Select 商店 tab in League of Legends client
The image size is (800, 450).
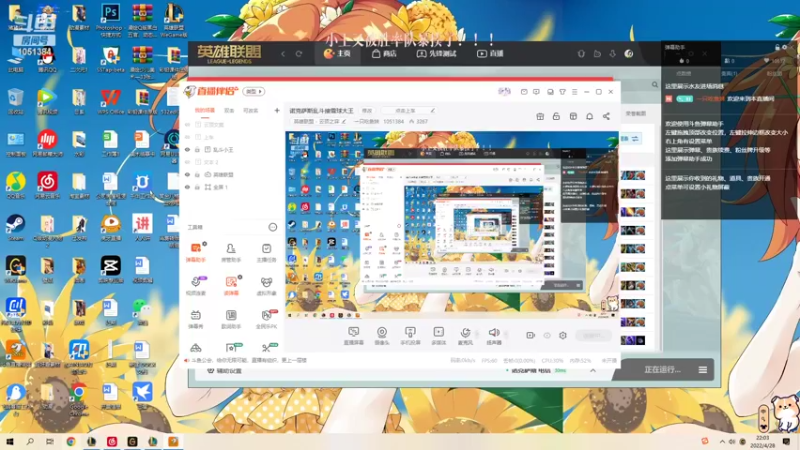pyautogui.click(x=384, y=54)
